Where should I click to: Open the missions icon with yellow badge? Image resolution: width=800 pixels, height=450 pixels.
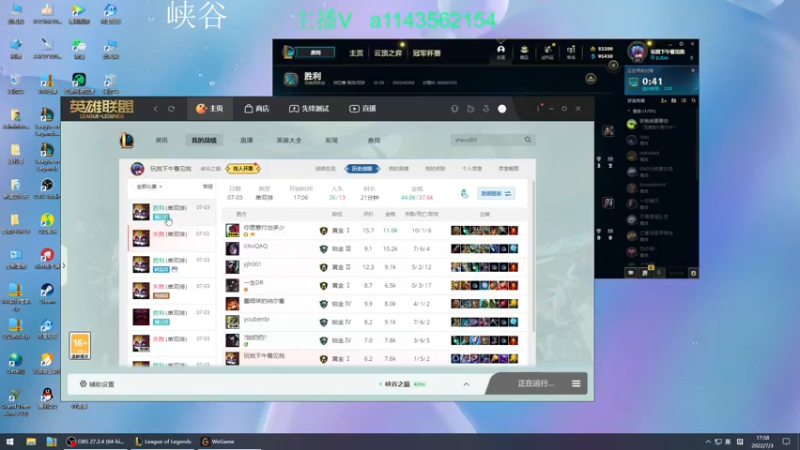pyautogui.click(x=645, y=272)
